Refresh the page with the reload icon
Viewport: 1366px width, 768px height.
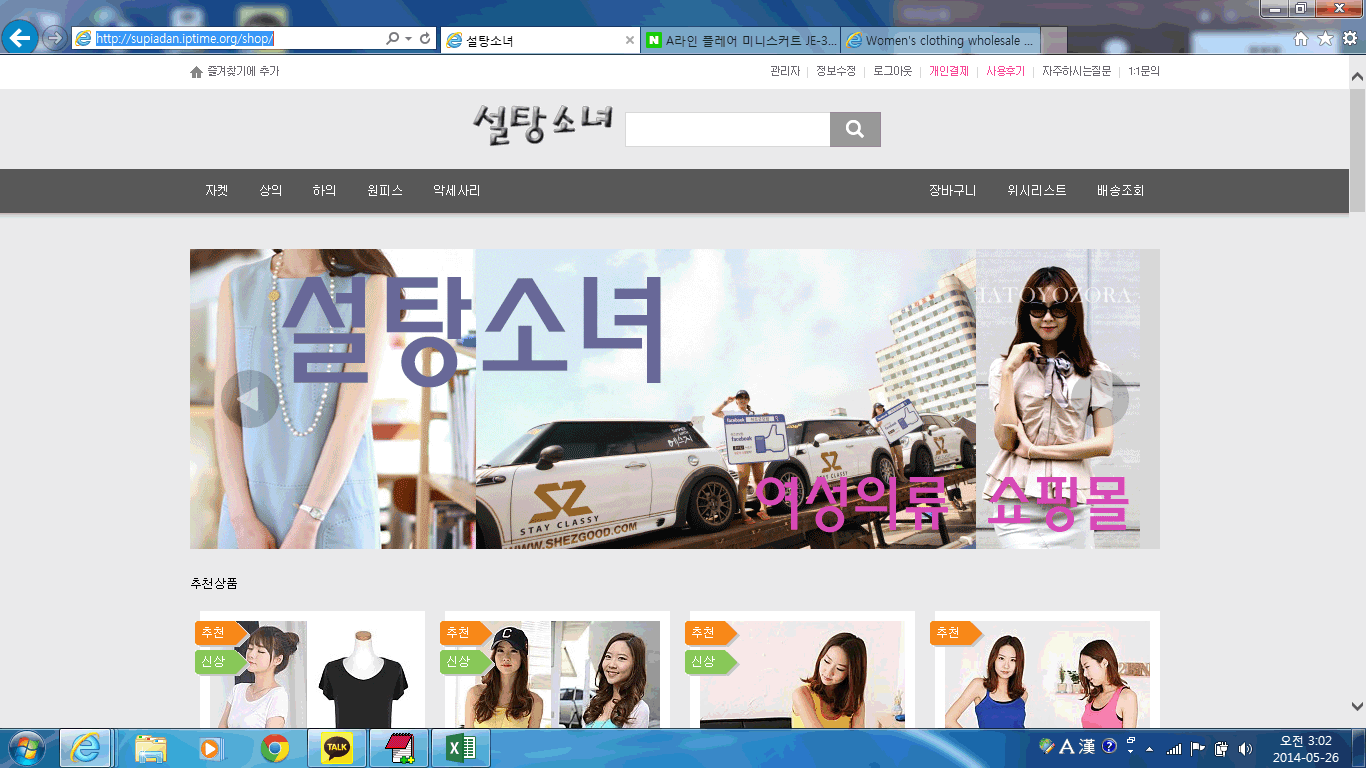point(426,39)
